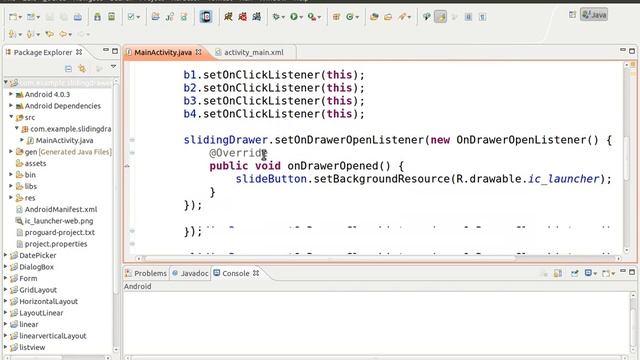Open the Android Virtual Device Manager icon
The width and height of the screenshot is (640, 360).
pos(111,17)
